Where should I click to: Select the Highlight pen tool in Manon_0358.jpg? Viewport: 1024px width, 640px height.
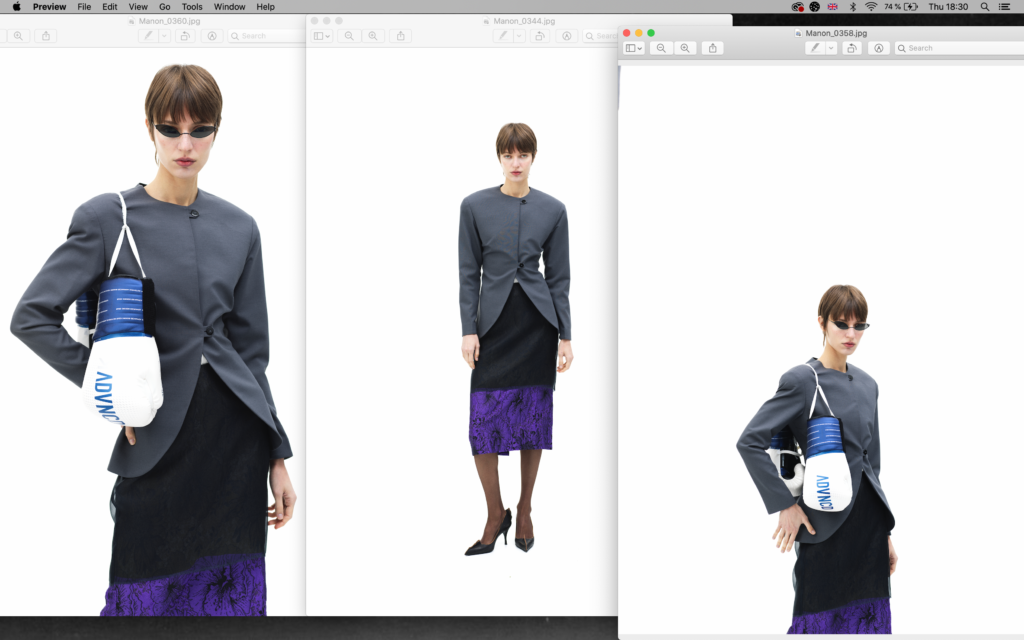(x=815, y=48)
